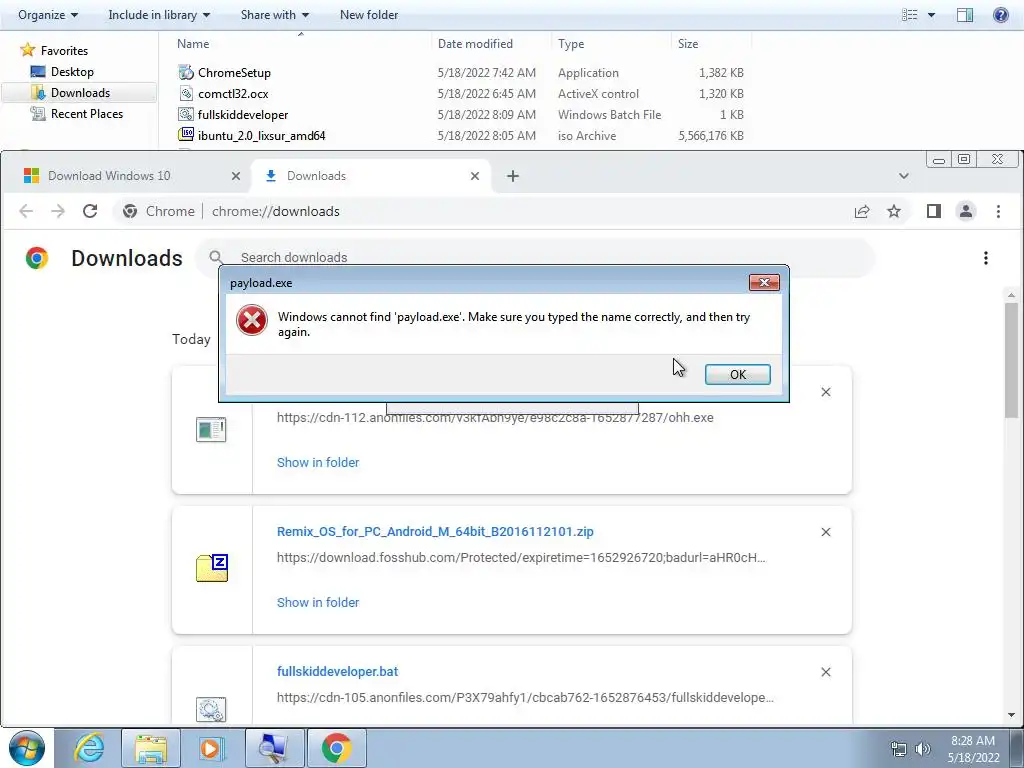Reload the Chrome downloads page
The height and width of the screenshot is (768, 1024).
90,211
